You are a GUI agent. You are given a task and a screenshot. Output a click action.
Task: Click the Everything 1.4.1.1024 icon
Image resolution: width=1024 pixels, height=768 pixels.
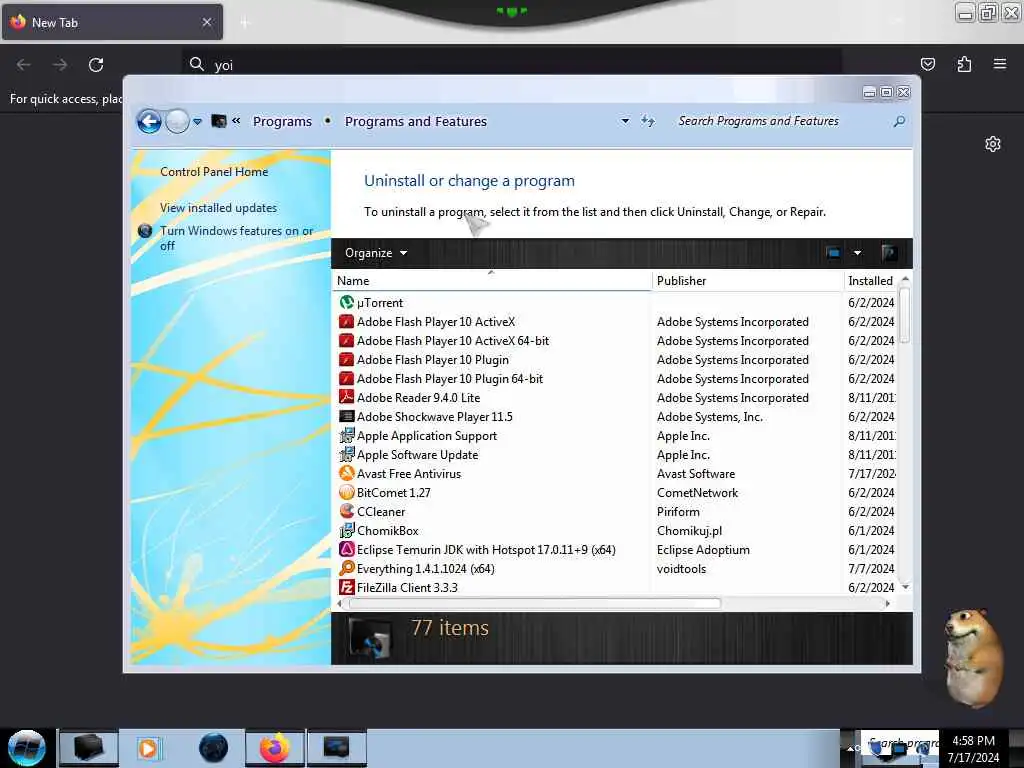[347, 568]
